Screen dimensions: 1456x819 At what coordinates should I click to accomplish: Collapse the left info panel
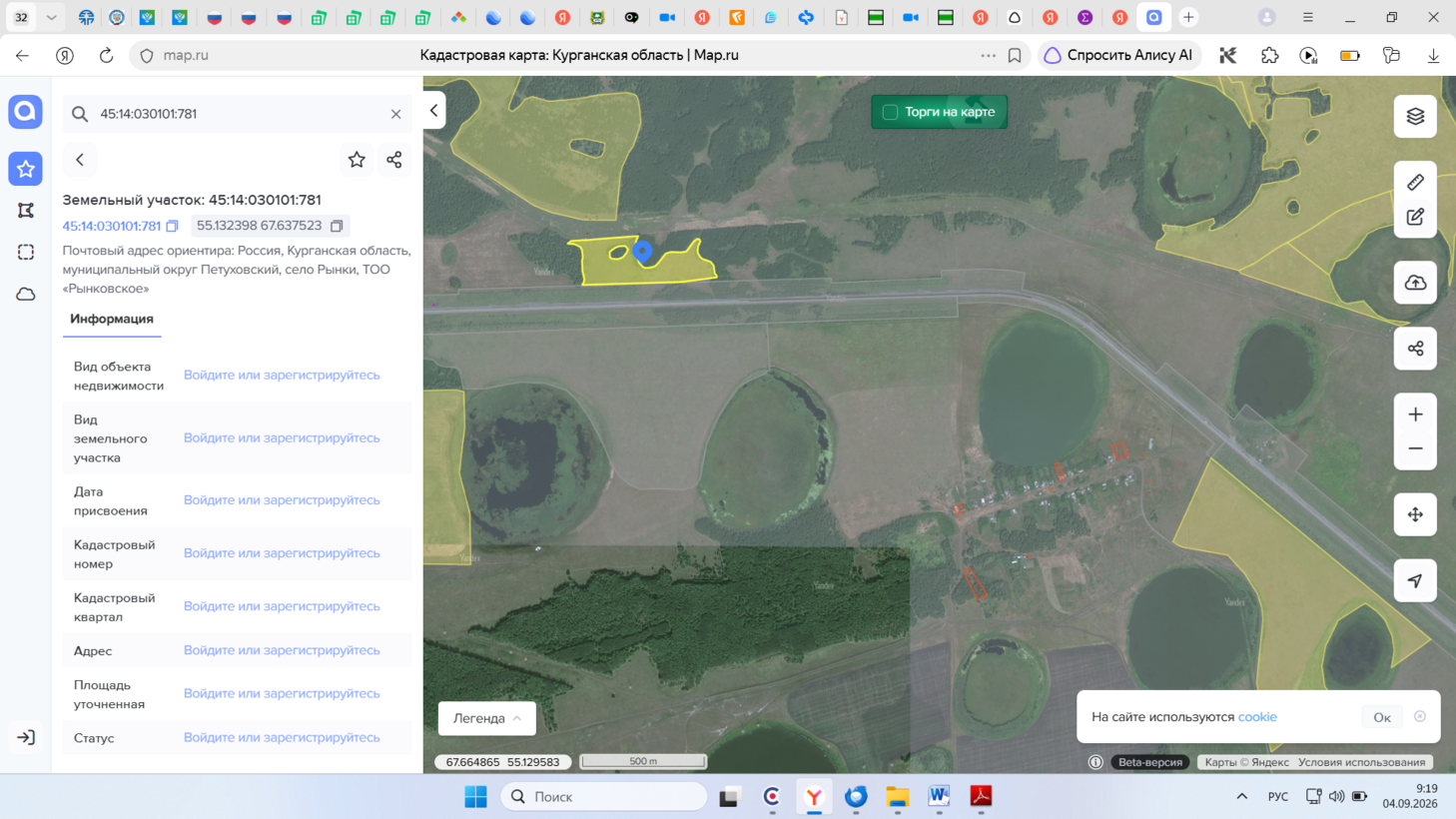(x=434, y=111)
